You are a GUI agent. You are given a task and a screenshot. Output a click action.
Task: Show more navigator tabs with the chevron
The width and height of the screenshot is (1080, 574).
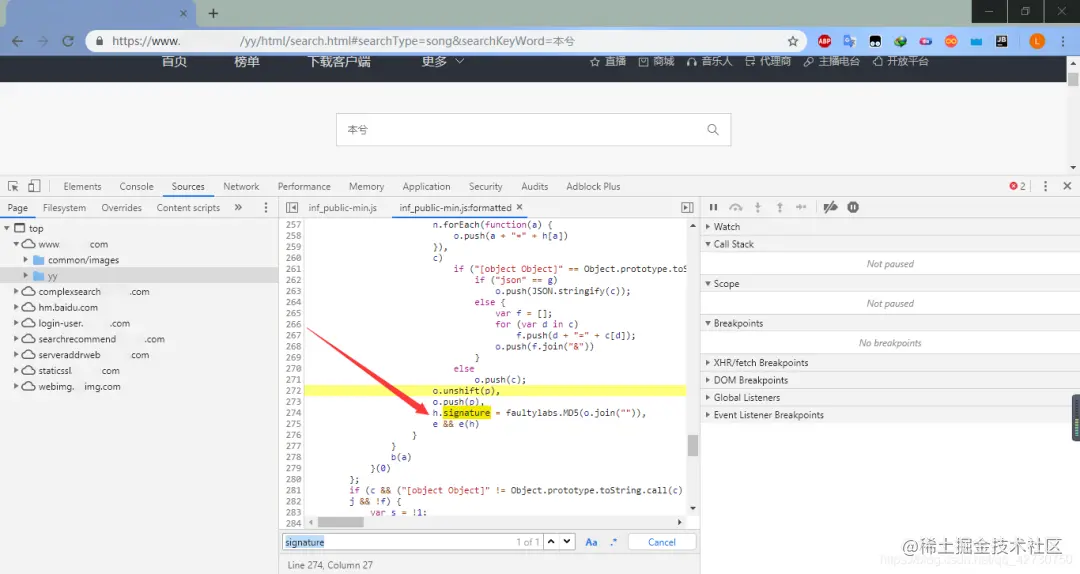coord(238,207)
